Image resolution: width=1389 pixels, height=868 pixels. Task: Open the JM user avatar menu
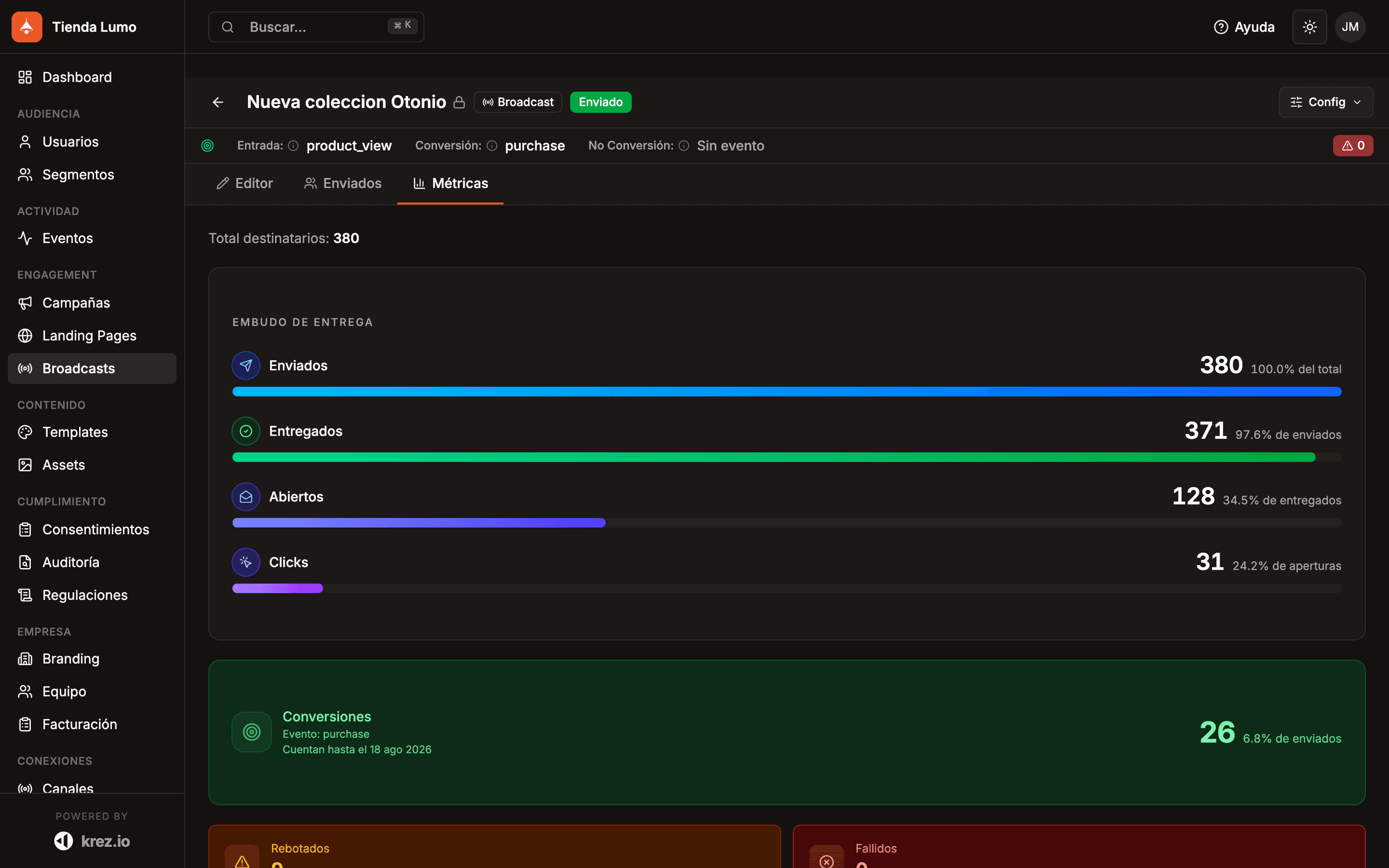point(1350,27)
